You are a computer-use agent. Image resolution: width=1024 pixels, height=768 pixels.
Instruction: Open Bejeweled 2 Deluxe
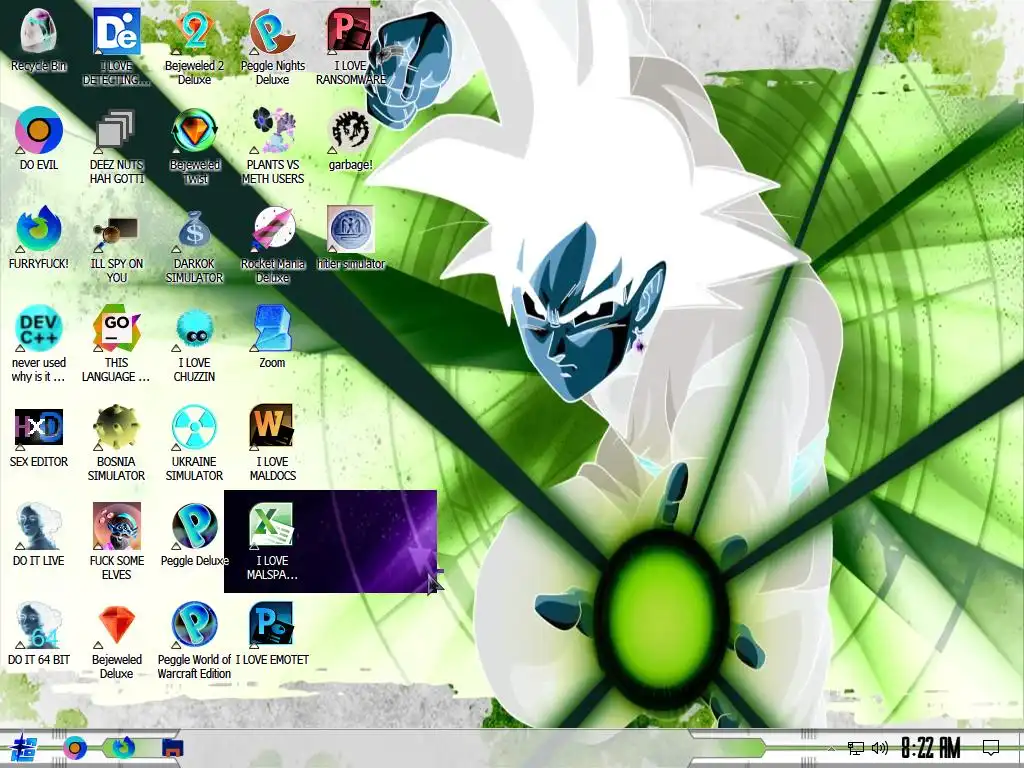(194, 31)
